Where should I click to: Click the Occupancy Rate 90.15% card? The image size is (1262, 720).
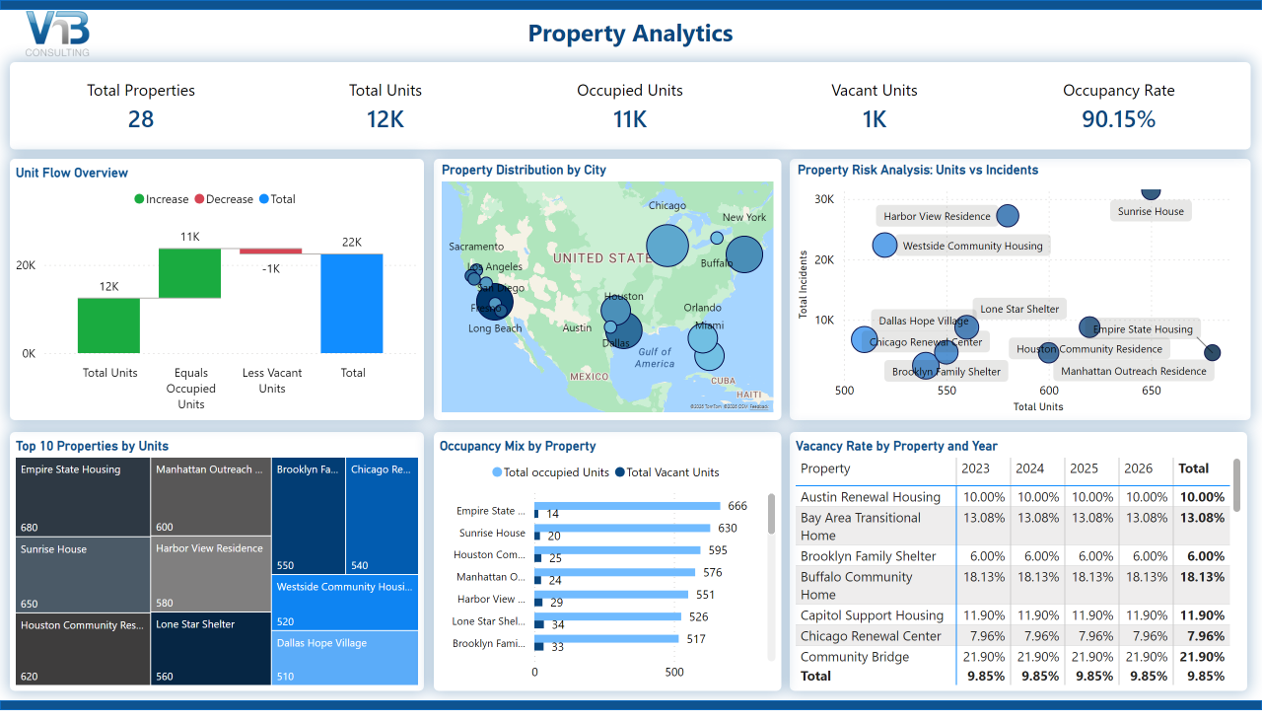click(x=1118, y=106)
